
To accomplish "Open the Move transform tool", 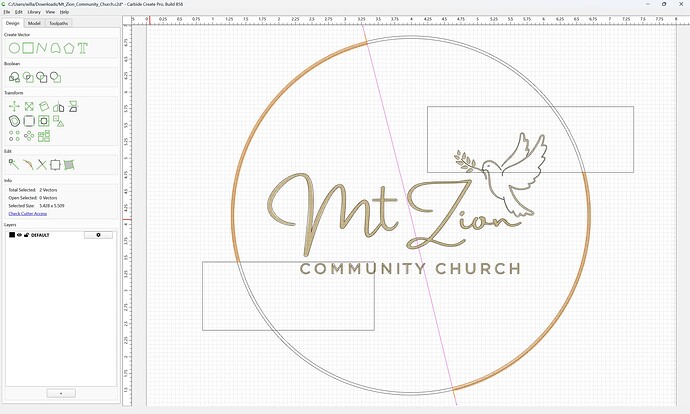I will point(14,106).
